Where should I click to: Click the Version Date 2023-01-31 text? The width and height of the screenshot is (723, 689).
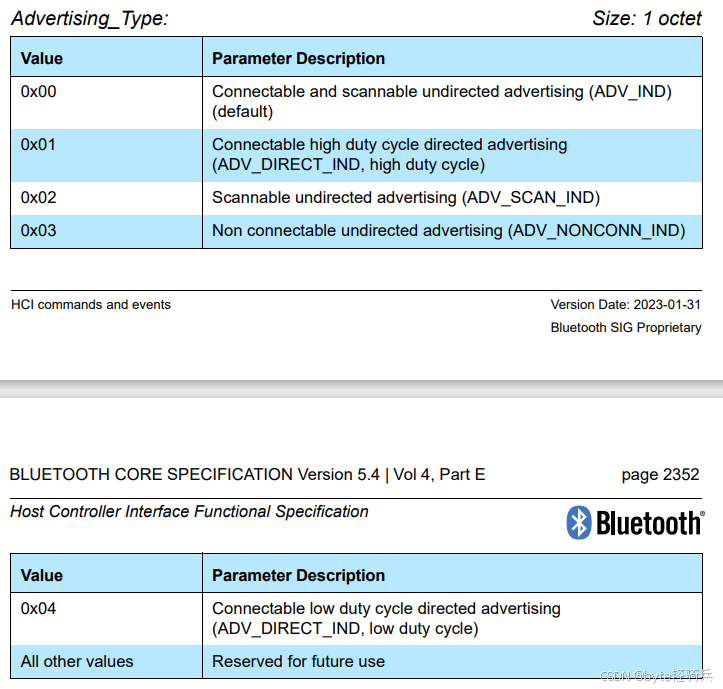[625, 305]
